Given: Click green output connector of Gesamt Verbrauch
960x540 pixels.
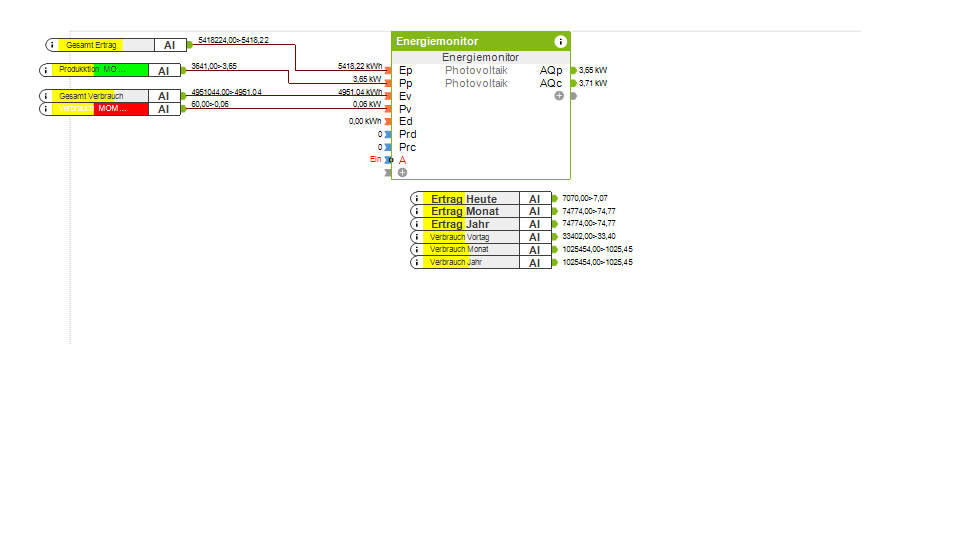Looking at the screenshot, I should click(x=183, y=96).
